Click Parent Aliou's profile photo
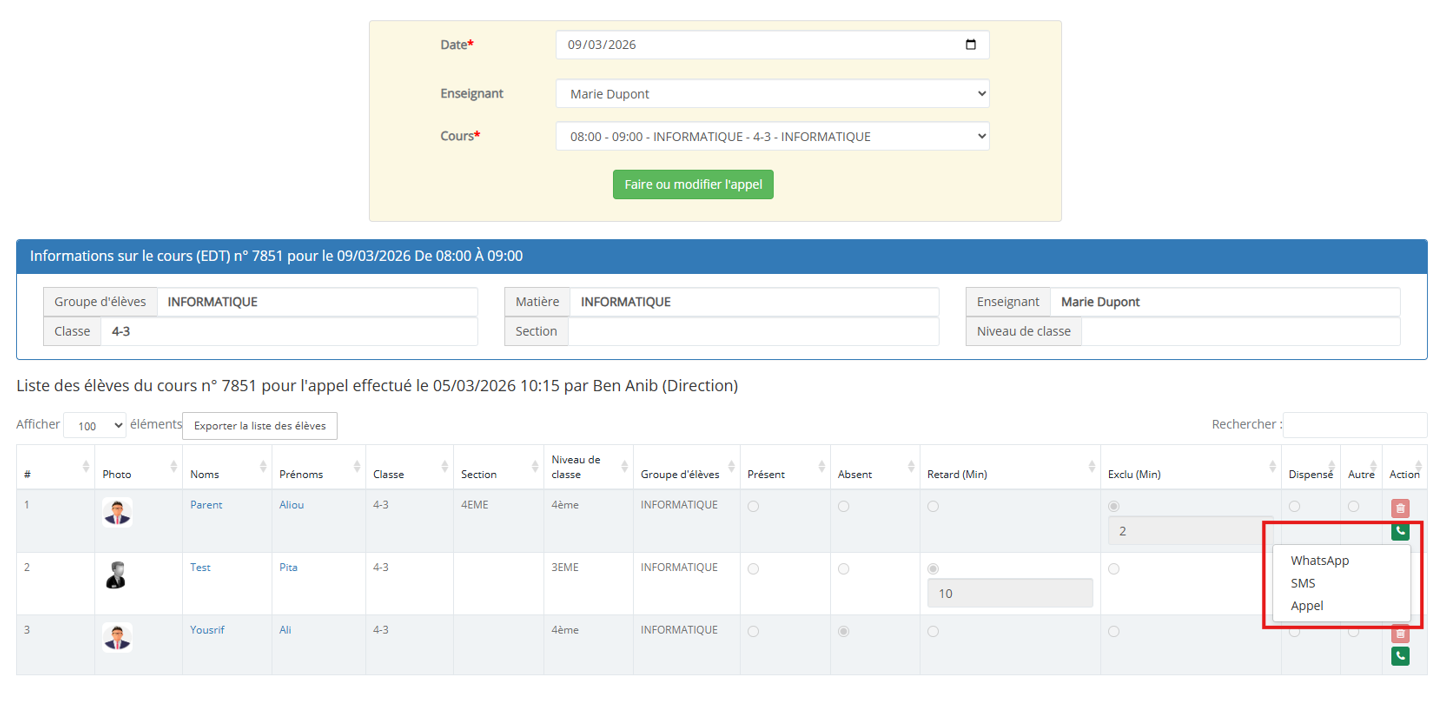Viewport: 1451px width, 708px height. (117, 512)
